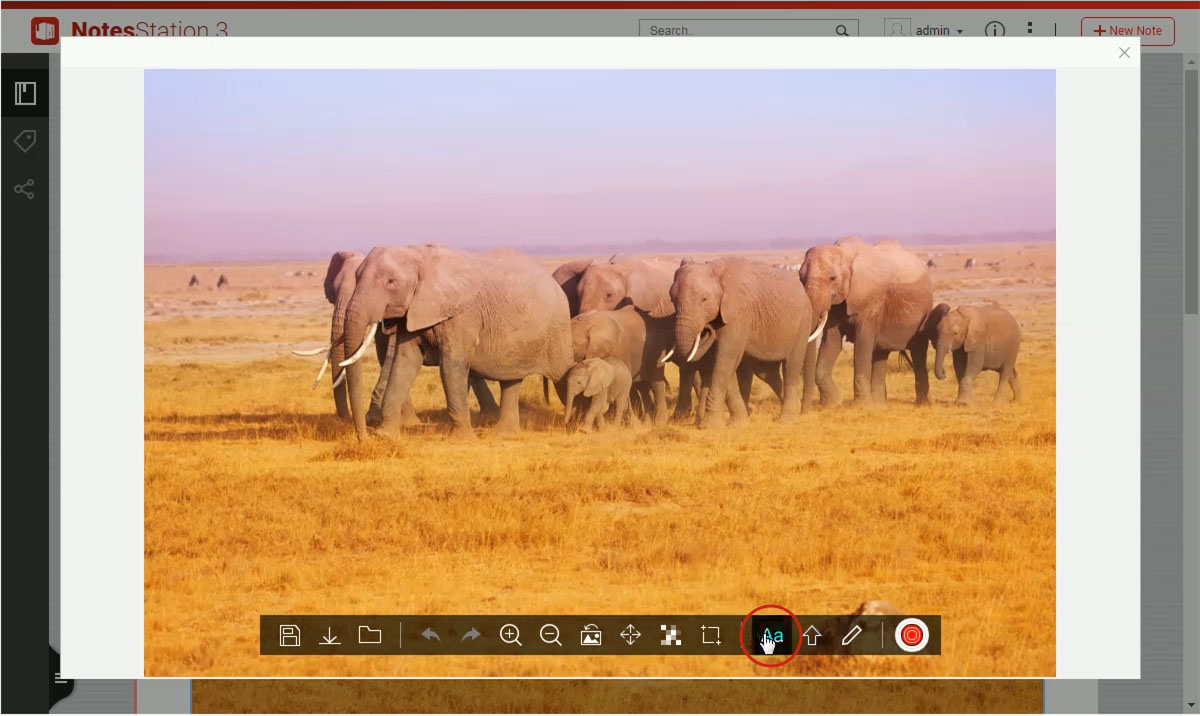Image resolution: width=1200 pixels, height=716 pixels.
Task: Redo the last edit
Action: [471, 635]
